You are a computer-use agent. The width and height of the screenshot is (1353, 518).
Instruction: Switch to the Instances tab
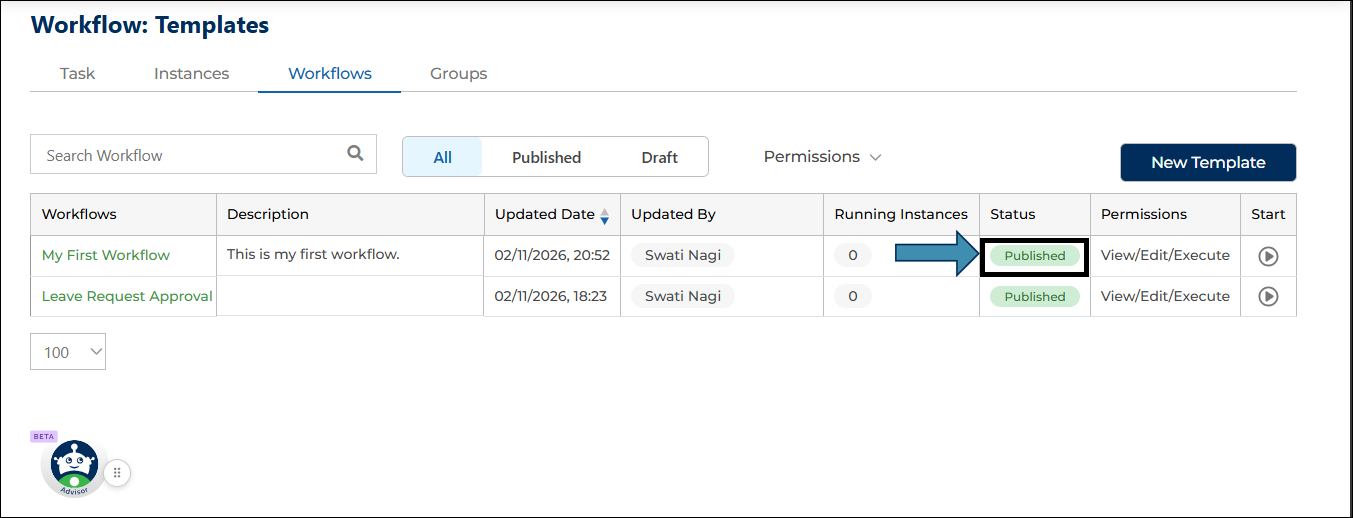point(191,73)
